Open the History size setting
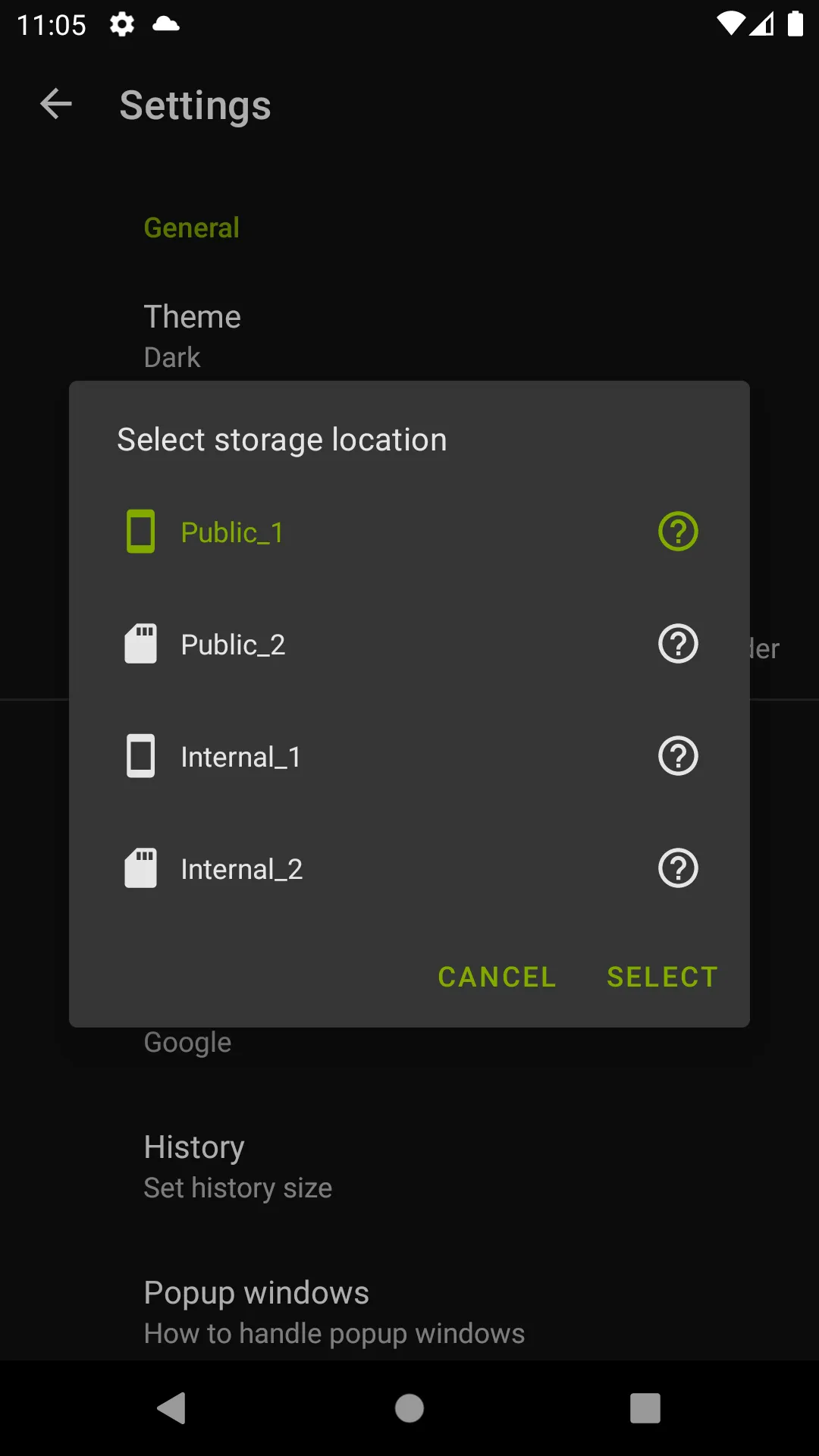 pos(237,1166)
